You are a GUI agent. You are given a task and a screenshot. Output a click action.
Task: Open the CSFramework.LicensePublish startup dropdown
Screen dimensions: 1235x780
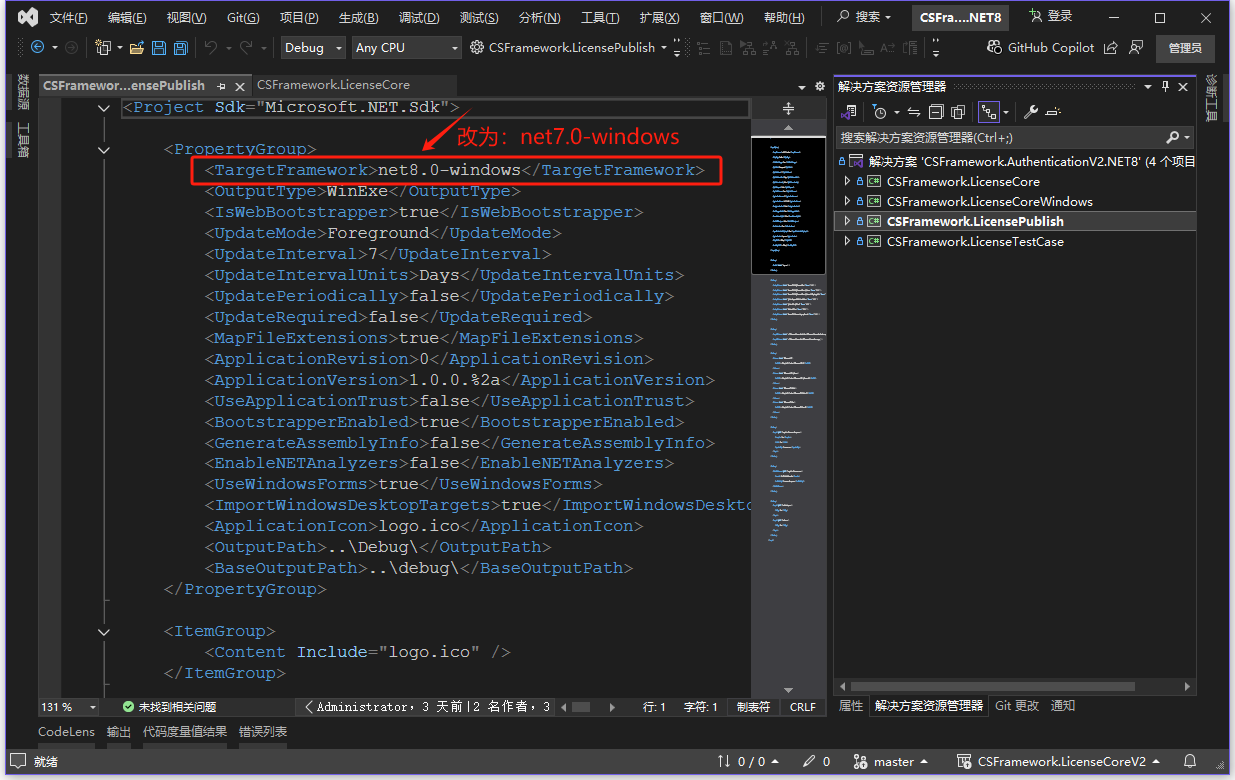point(663,47)
